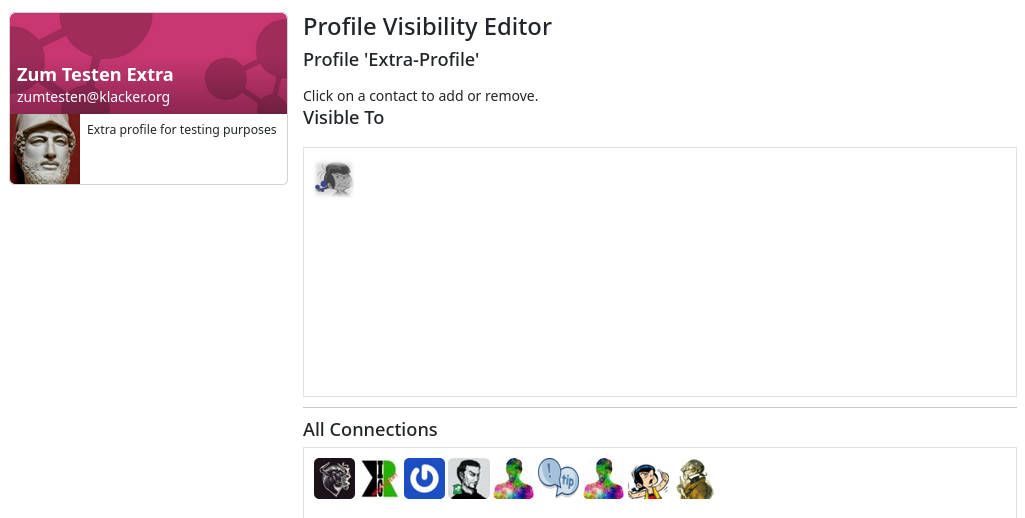This screenshot has height=518, width=1025.
Task: Click the Greek bust profile photo
Action: (x=45, y=149)
